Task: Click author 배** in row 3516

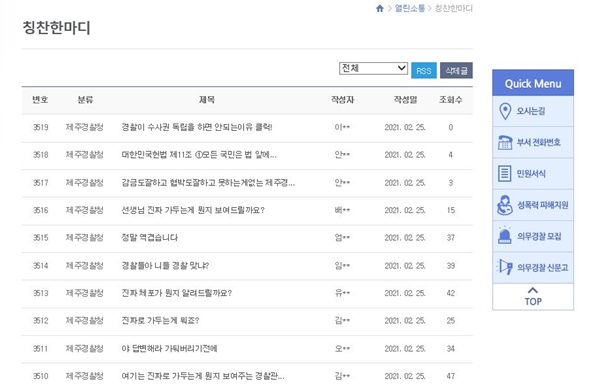Action: pos(342,210)
